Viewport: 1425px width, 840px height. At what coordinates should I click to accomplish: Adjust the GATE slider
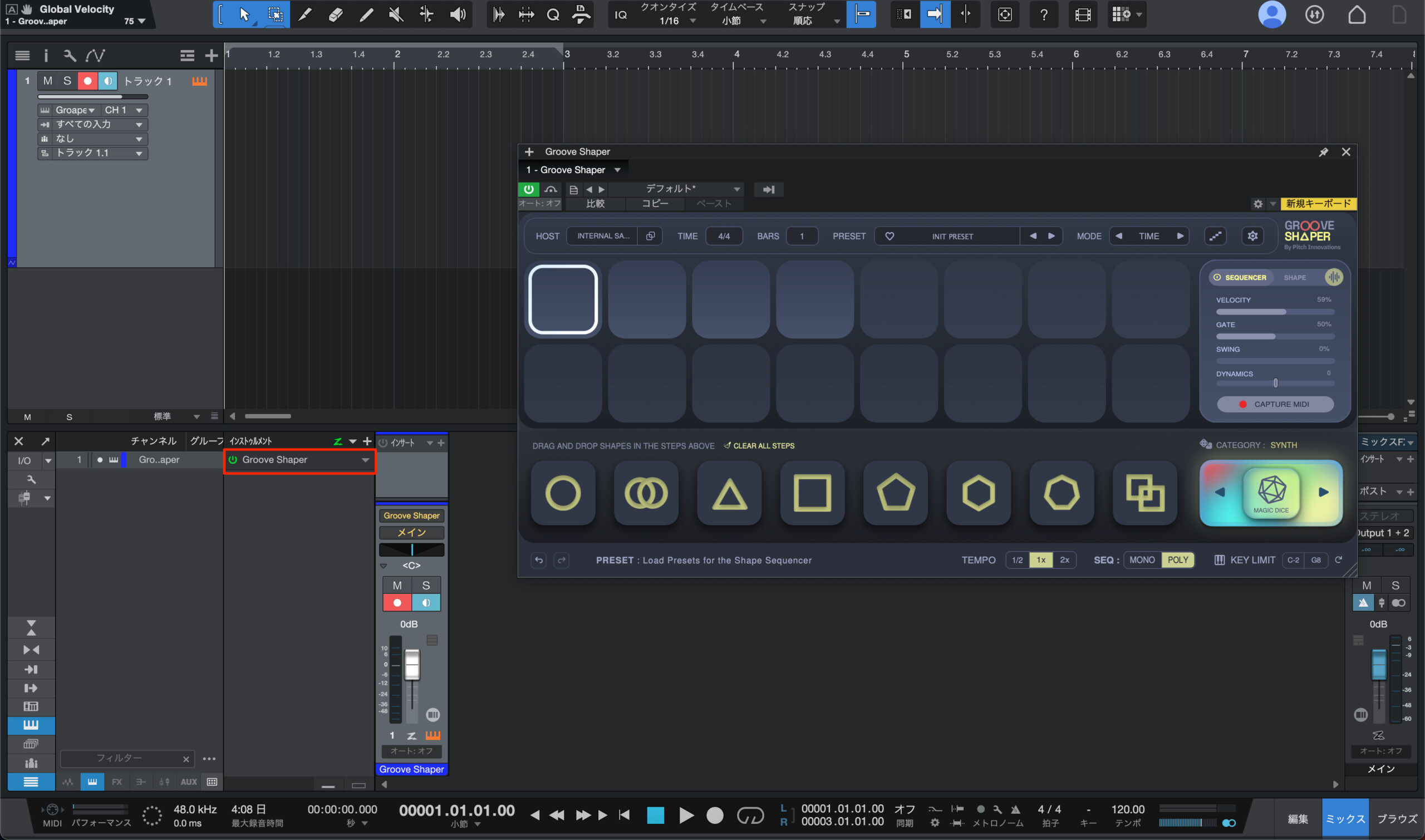tap(1275, 336)
